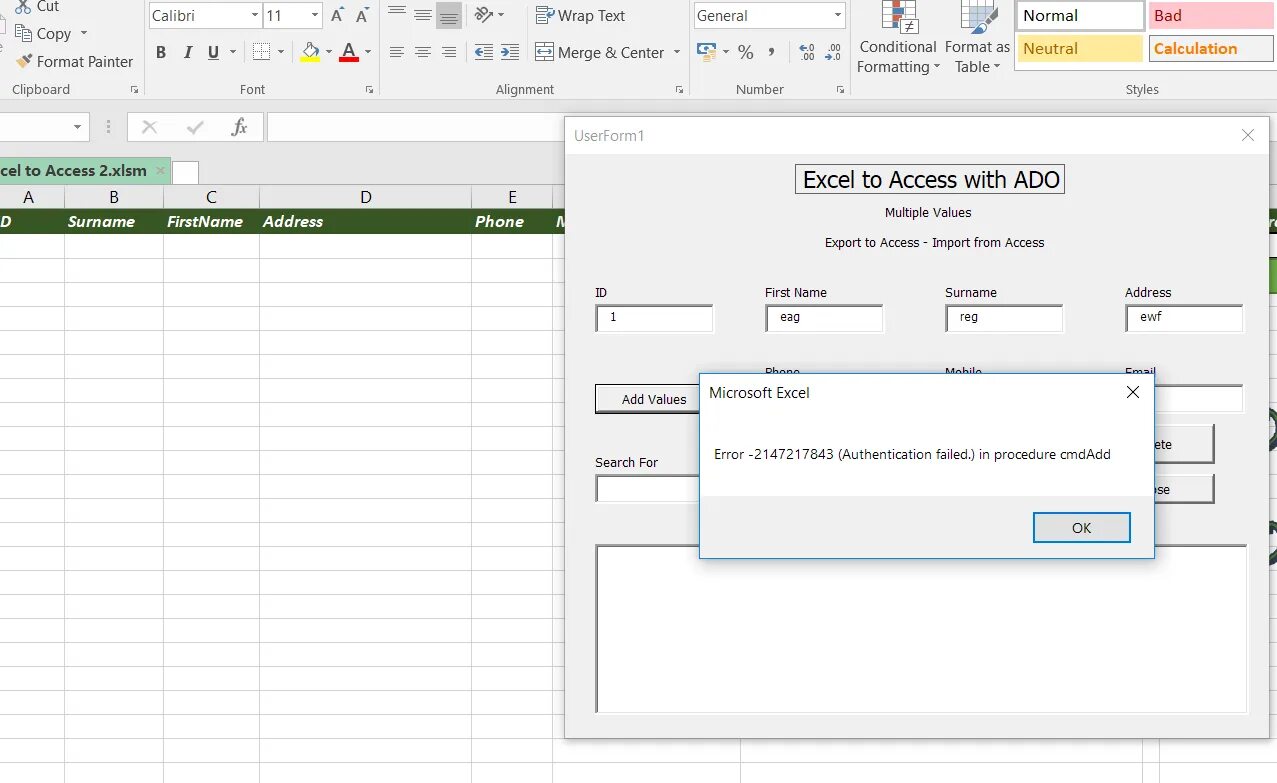Click formula bar Enter checkmark
Screen dimensions: 1277x783
[195, 127]
